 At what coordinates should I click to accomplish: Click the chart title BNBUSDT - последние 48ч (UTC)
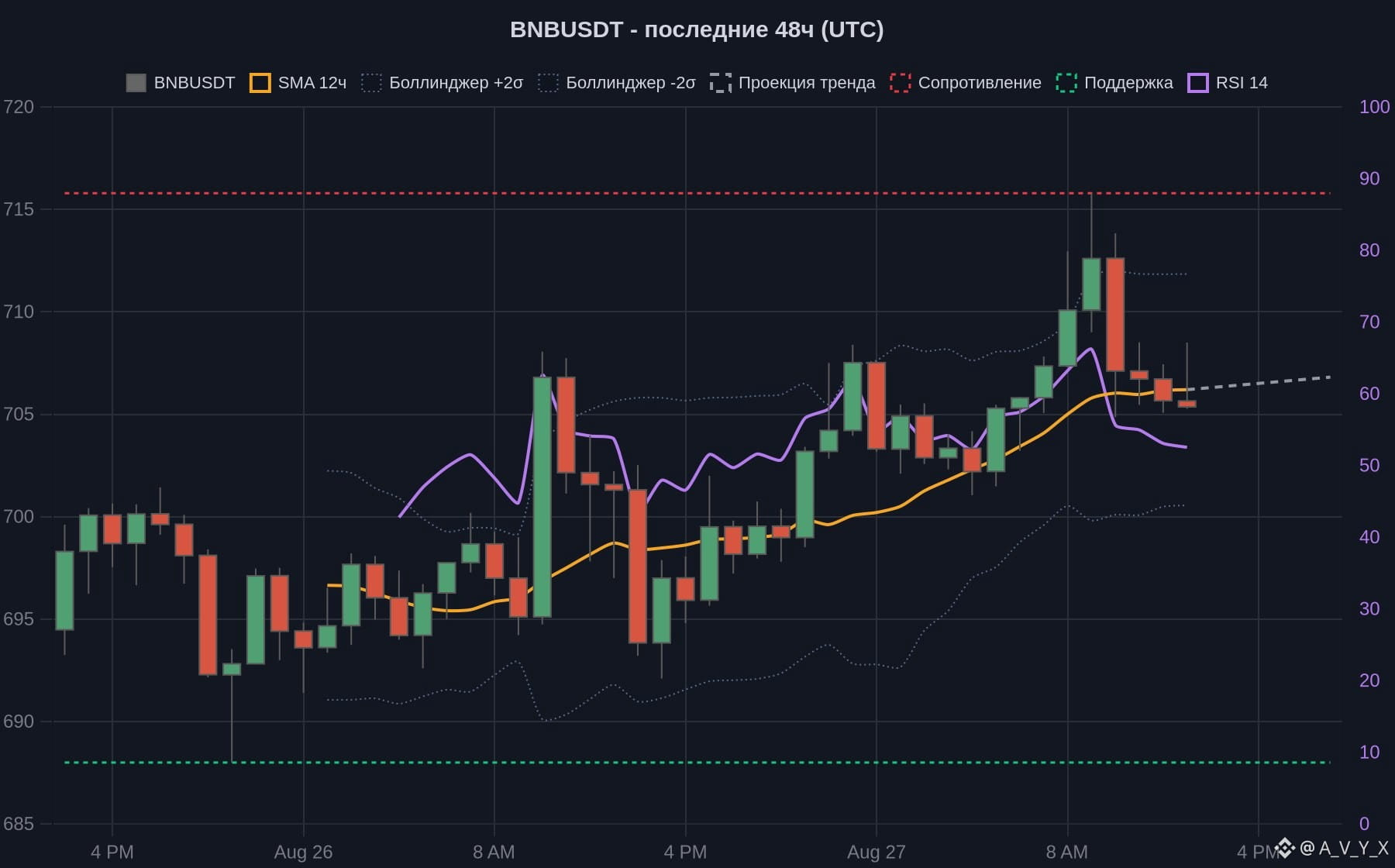tap(697, 29)
